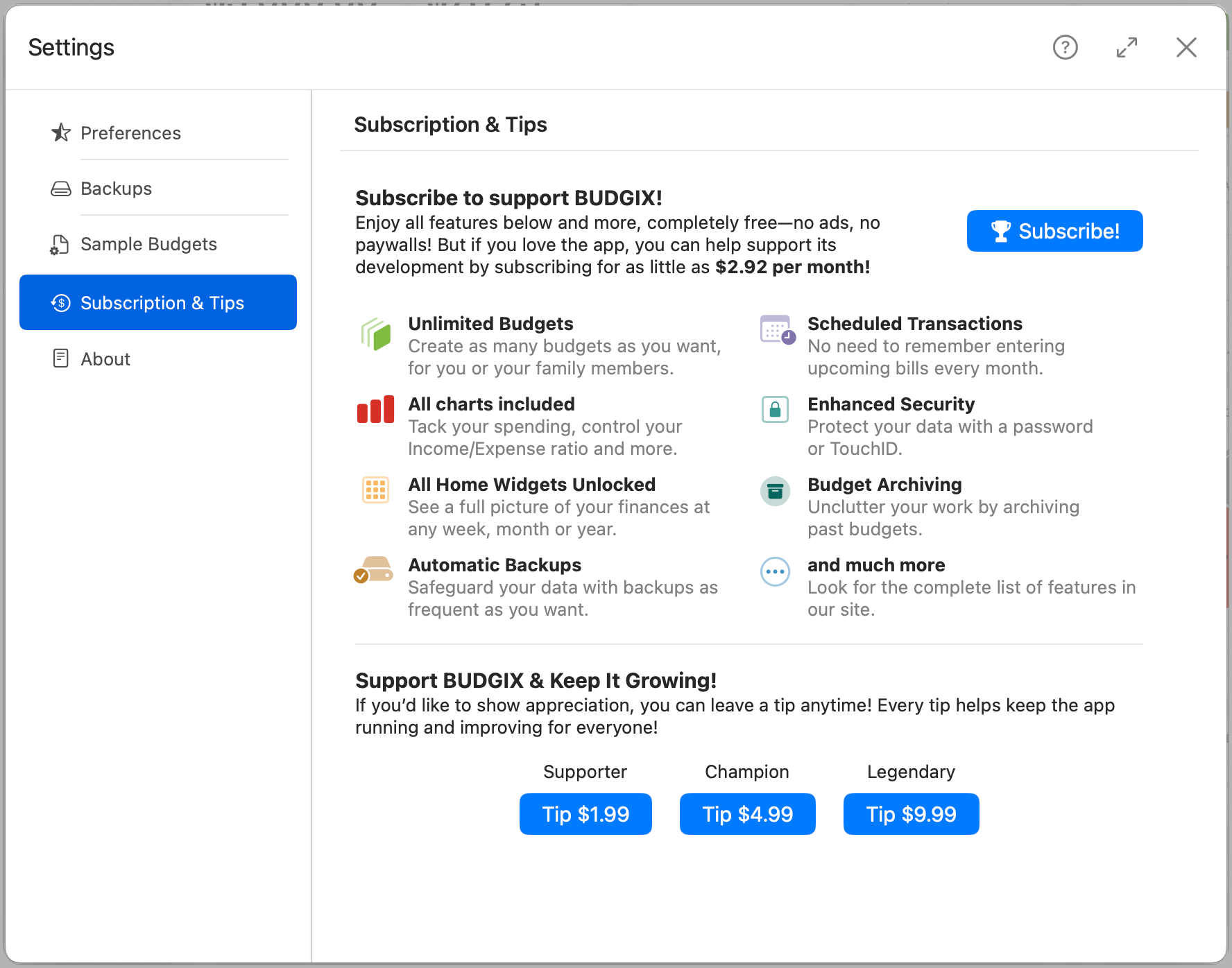This screenshot has width=1232, height=968.
Task: Click the '$2.92 per month!' price text
Action: tap(793, 267)
